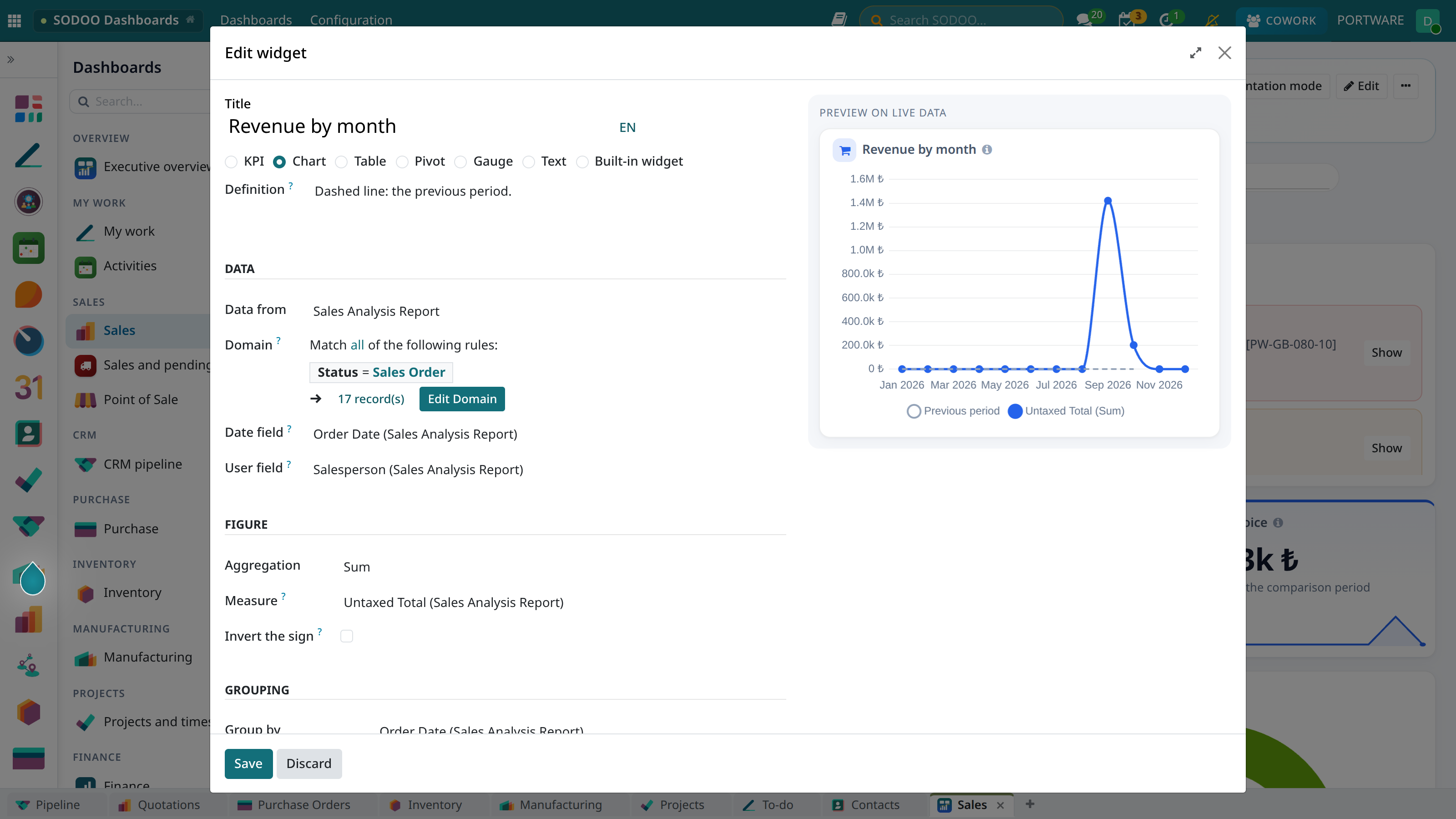1456x819 pixels.
Task: Select the Table widget type radio
Action: 341,162
